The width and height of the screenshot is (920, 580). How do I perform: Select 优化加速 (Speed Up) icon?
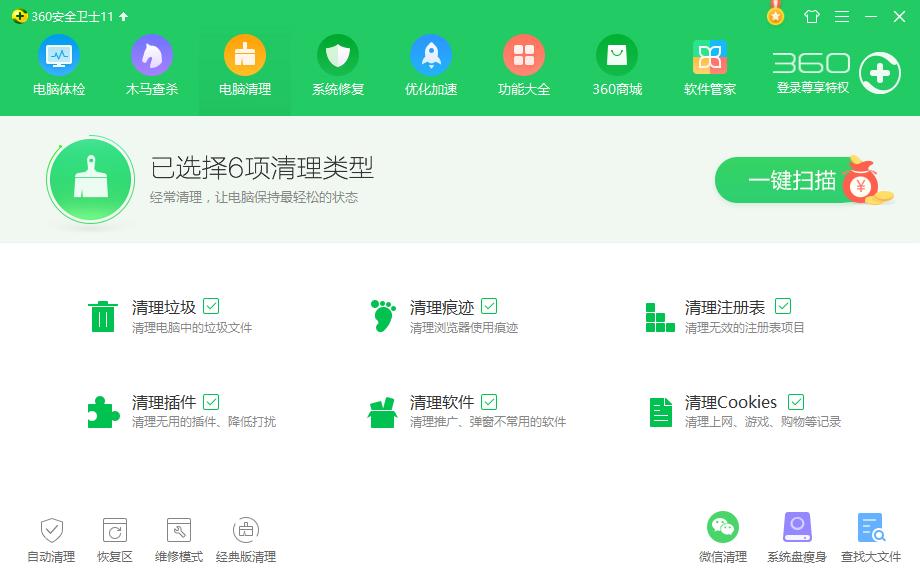click(430, 65)
